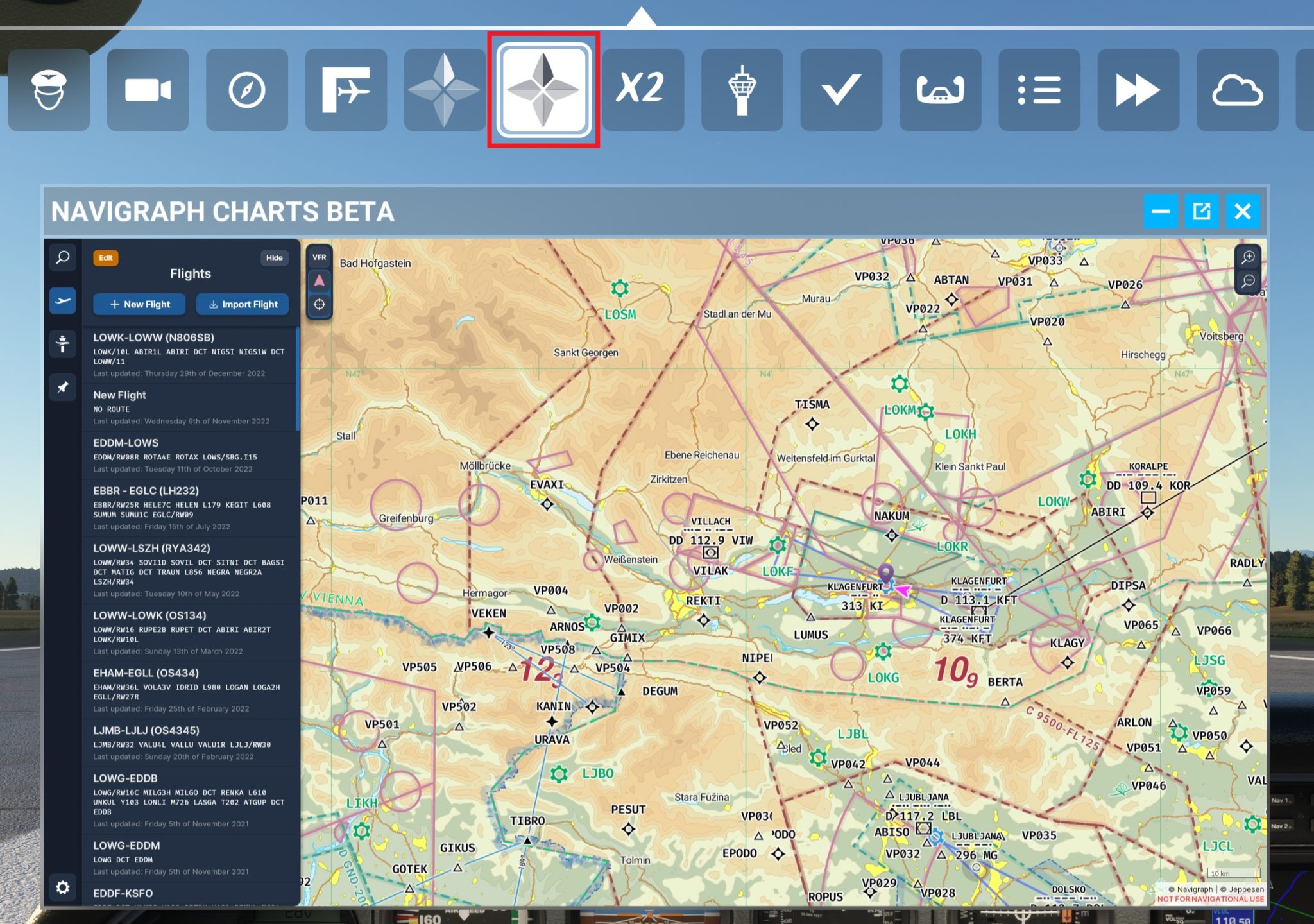Center map with the crosshair button
1314x924 pixels.
320,304
